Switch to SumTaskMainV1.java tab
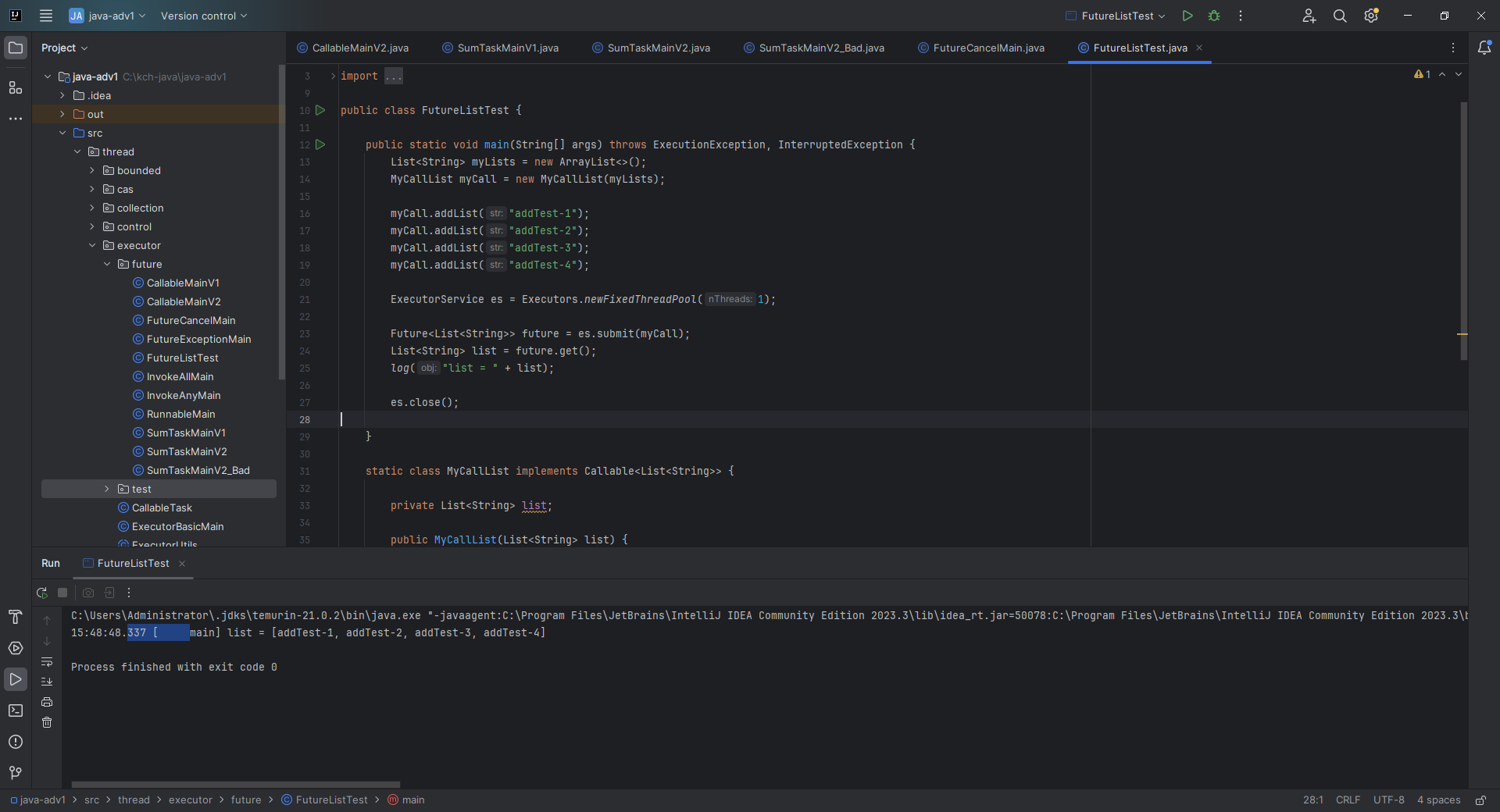 tap(501, 48)
